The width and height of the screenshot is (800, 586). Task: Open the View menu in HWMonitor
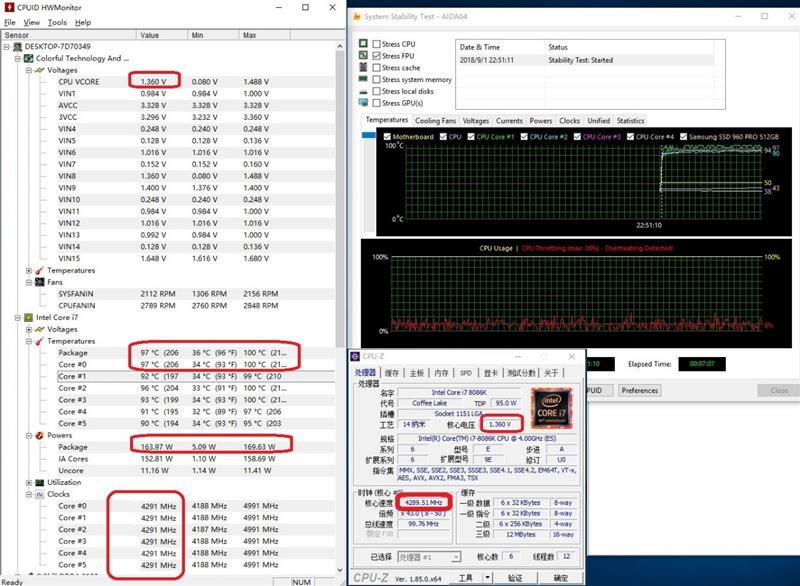(x=32, y=22)
